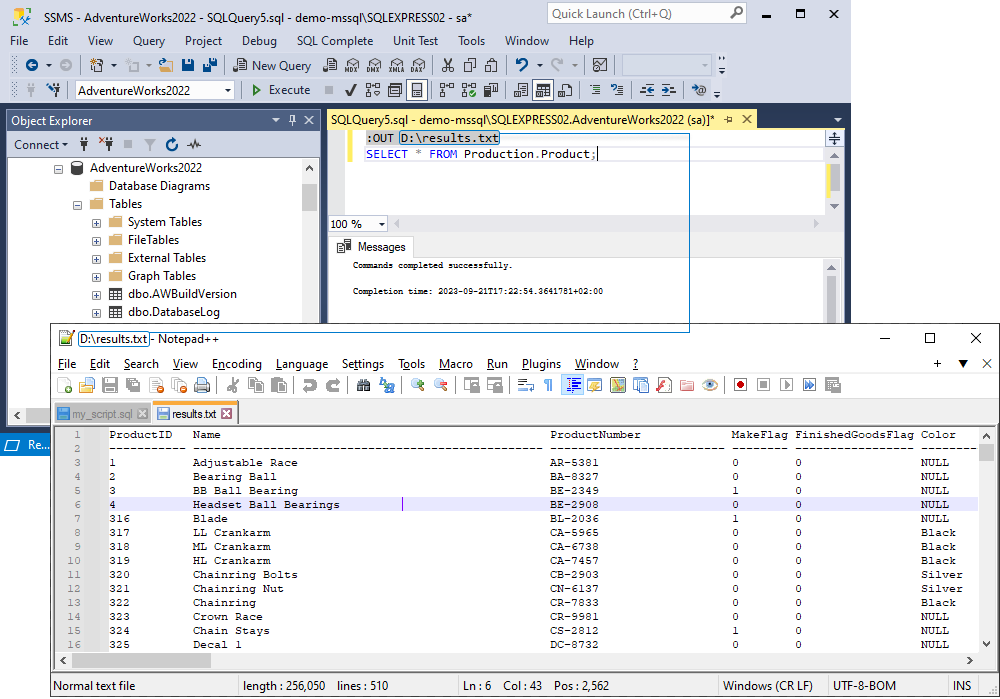Click the Document Map icon in Notepad++
The height and width of the screenshot is (699, 1000).
pos(618,385)
